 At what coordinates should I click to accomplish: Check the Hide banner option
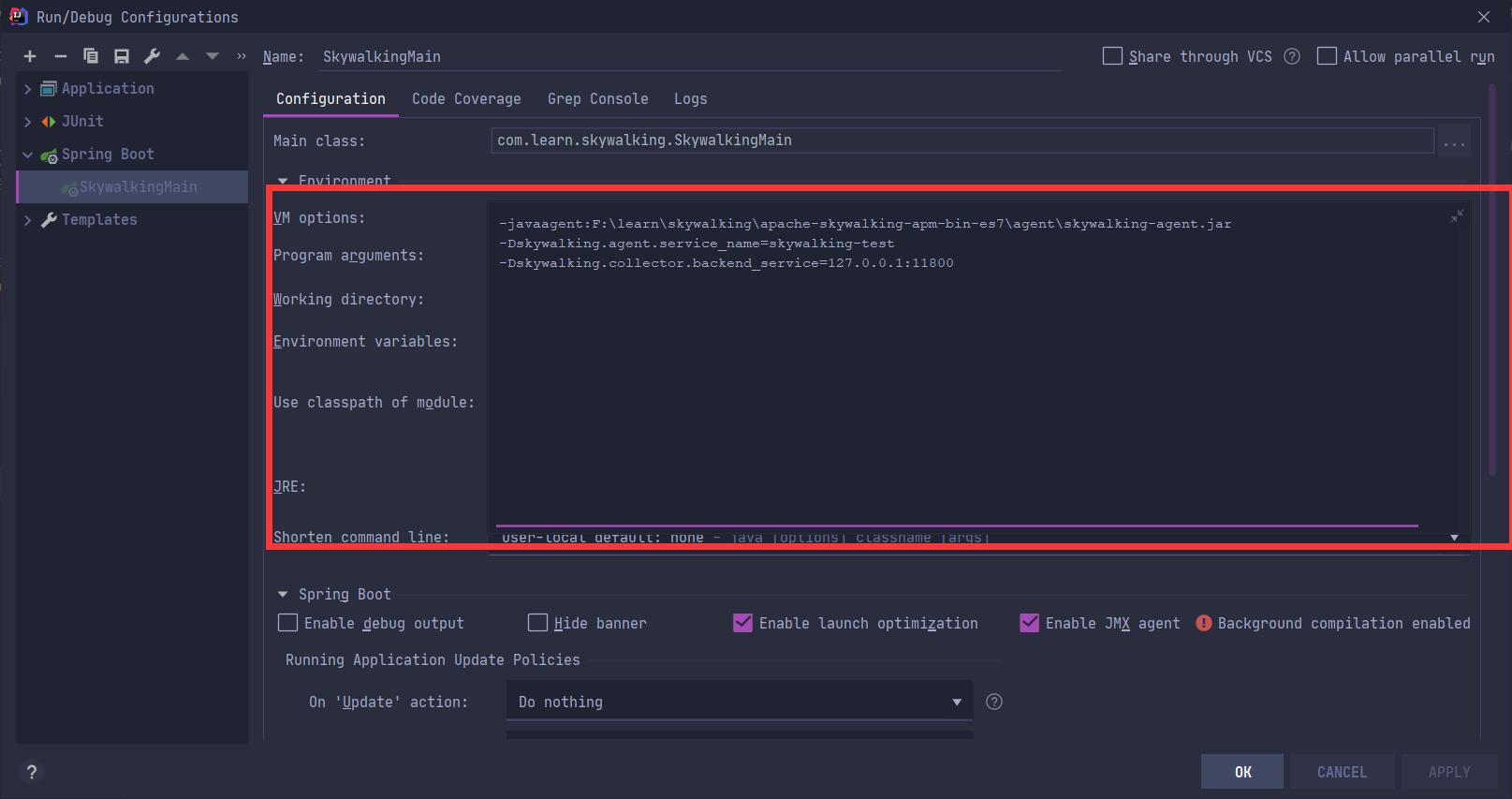(537, 623)
